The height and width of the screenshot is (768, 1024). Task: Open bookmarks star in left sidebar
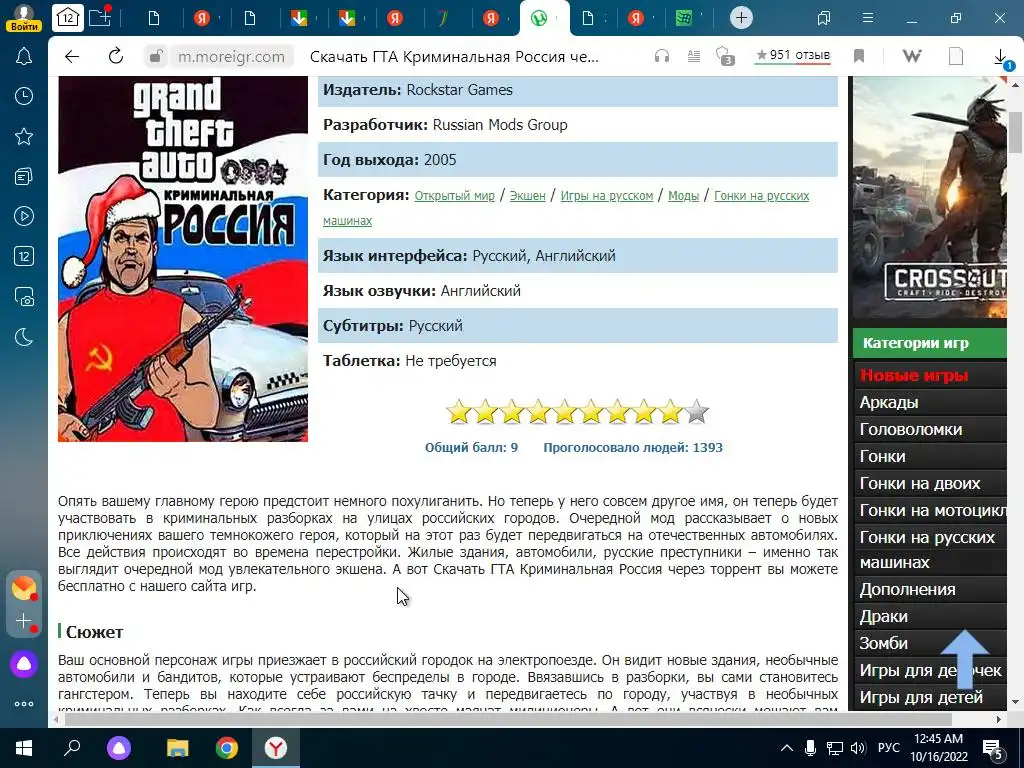[24, 136]
